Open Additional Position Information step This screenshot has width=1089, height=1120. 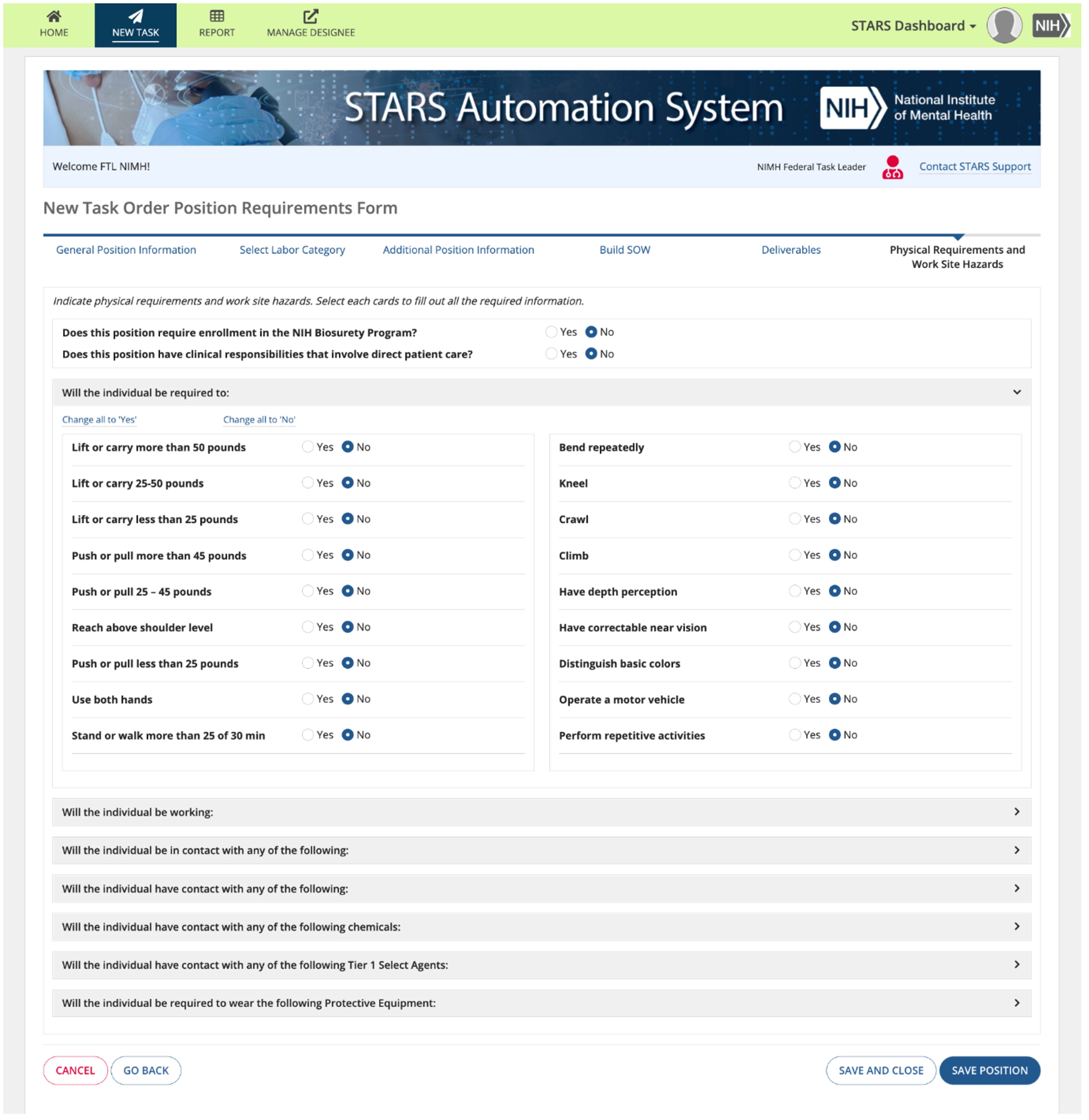459,250
